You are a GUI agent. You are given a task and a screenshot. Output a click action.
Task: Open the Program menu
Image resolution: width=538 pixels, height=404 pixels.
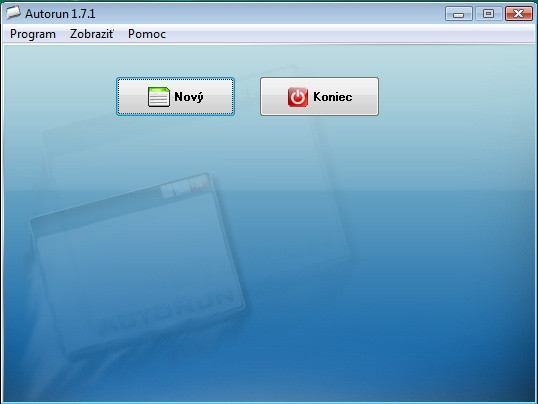click(x=33, y=34)
